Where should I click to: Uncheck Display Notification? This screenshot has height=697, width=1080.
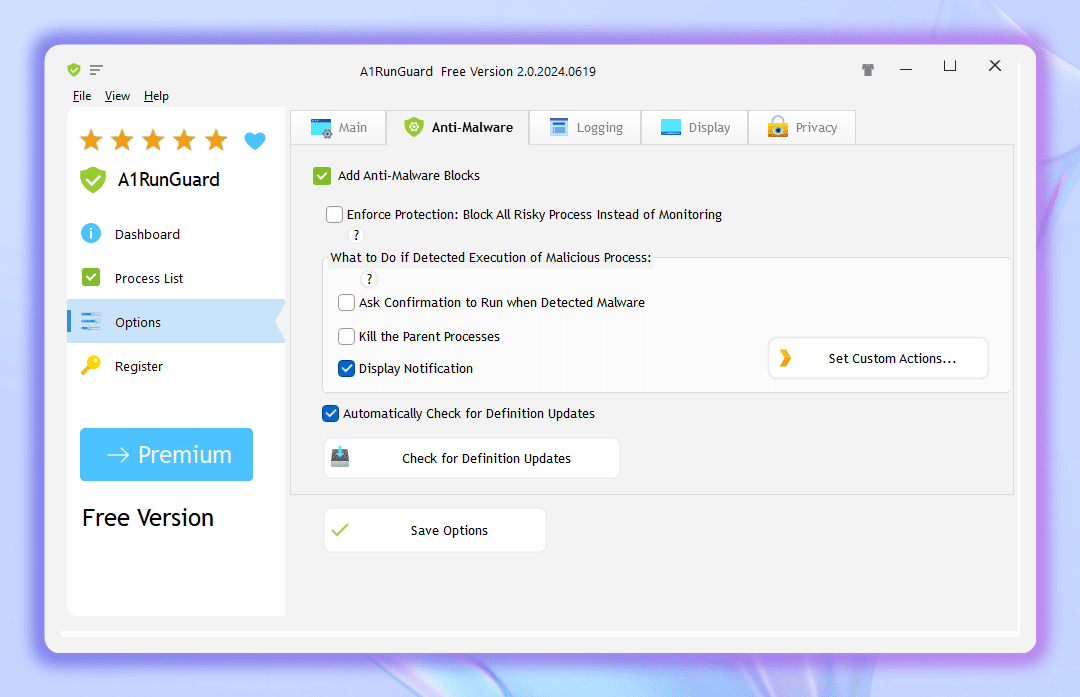click(x=346, y=368)
